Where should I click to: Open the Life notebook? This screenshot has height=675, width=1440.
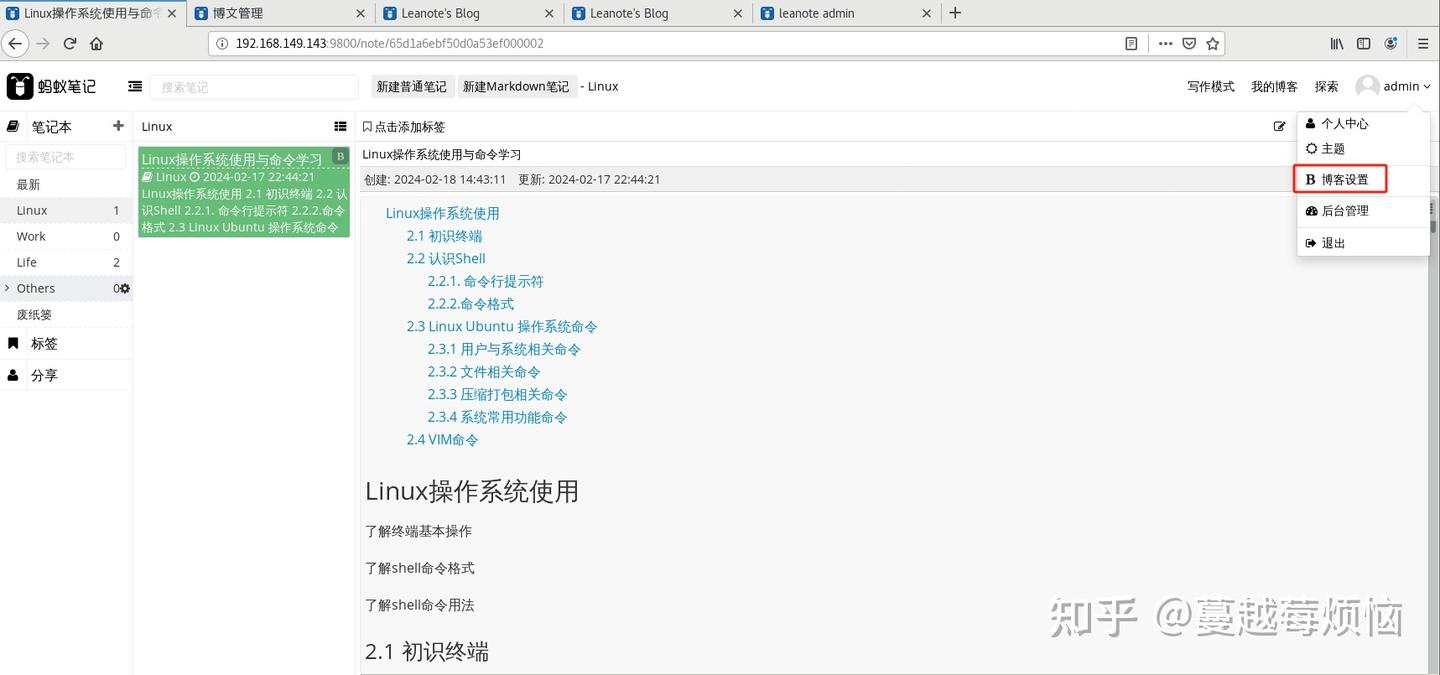tap(66, 262)
